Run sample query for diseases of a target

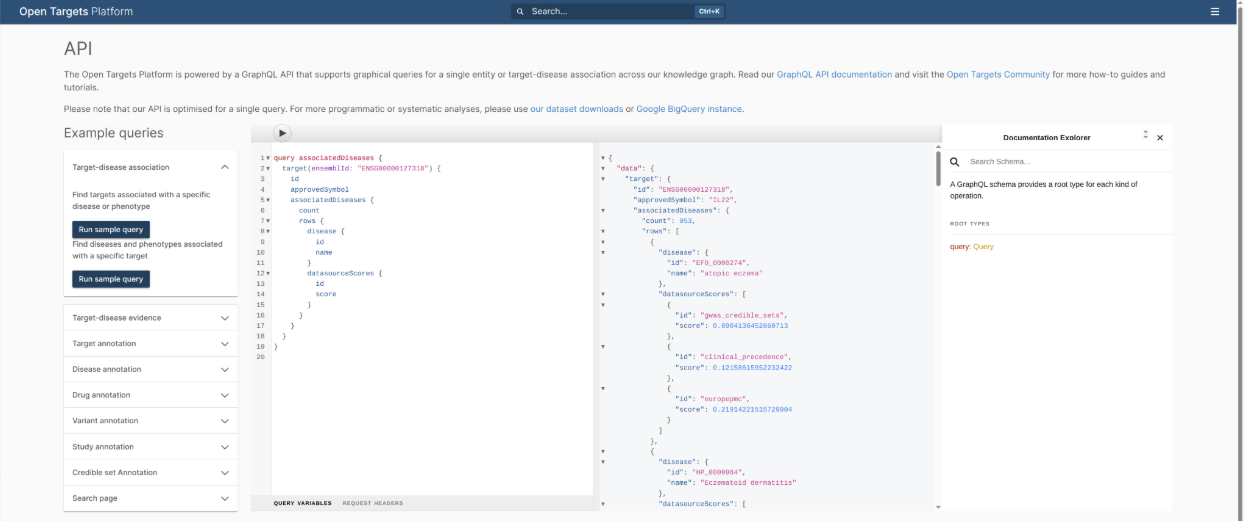tap(111, 279)
